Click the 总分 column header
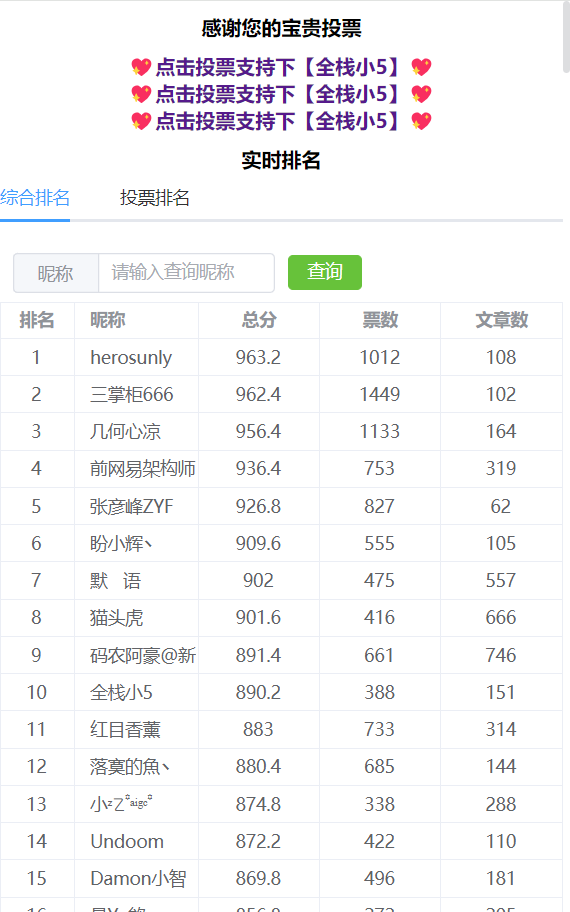Viewport: 570px width, 912px height. click(x=259, y=320)
